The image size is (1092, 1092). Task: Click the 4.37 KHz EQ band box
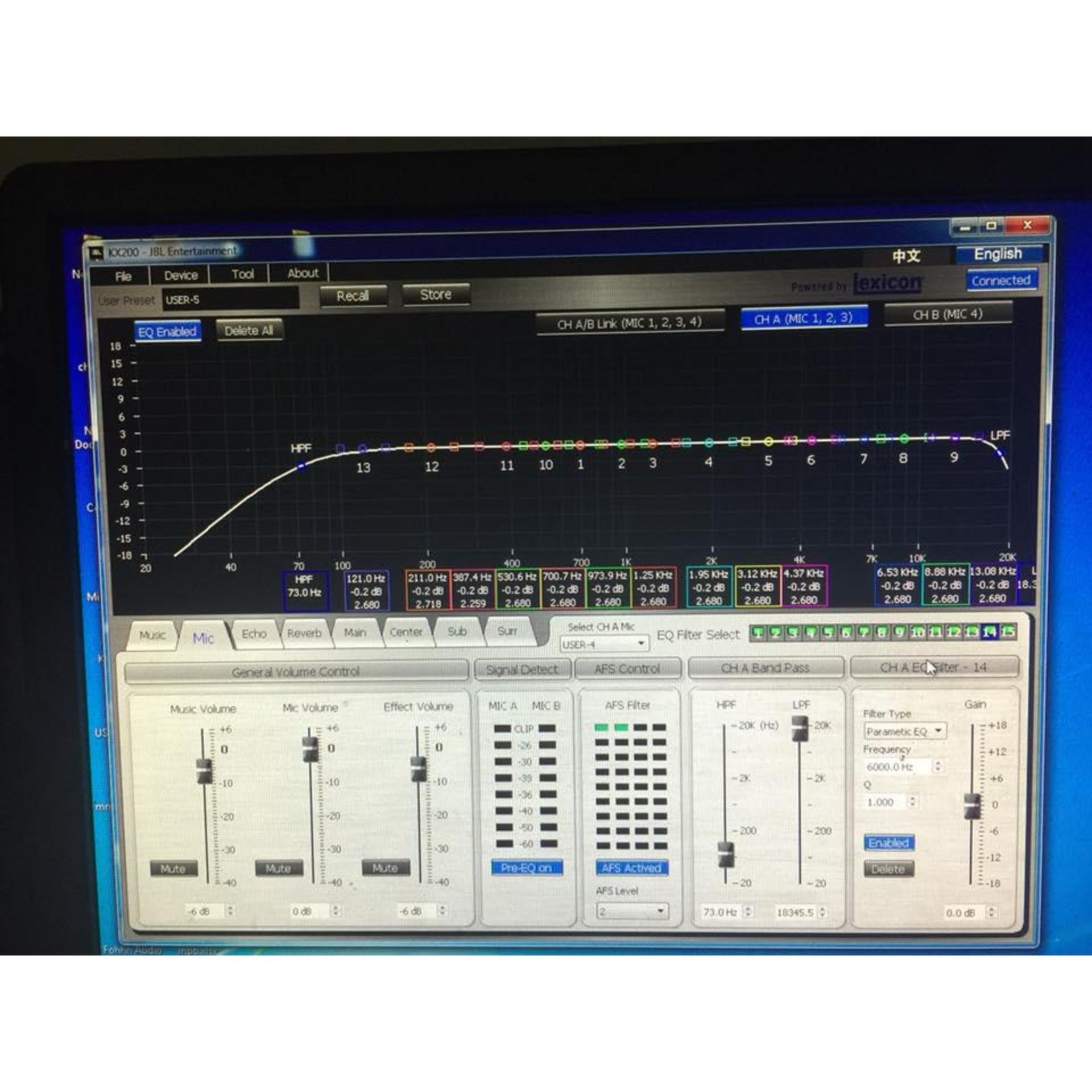804,586
